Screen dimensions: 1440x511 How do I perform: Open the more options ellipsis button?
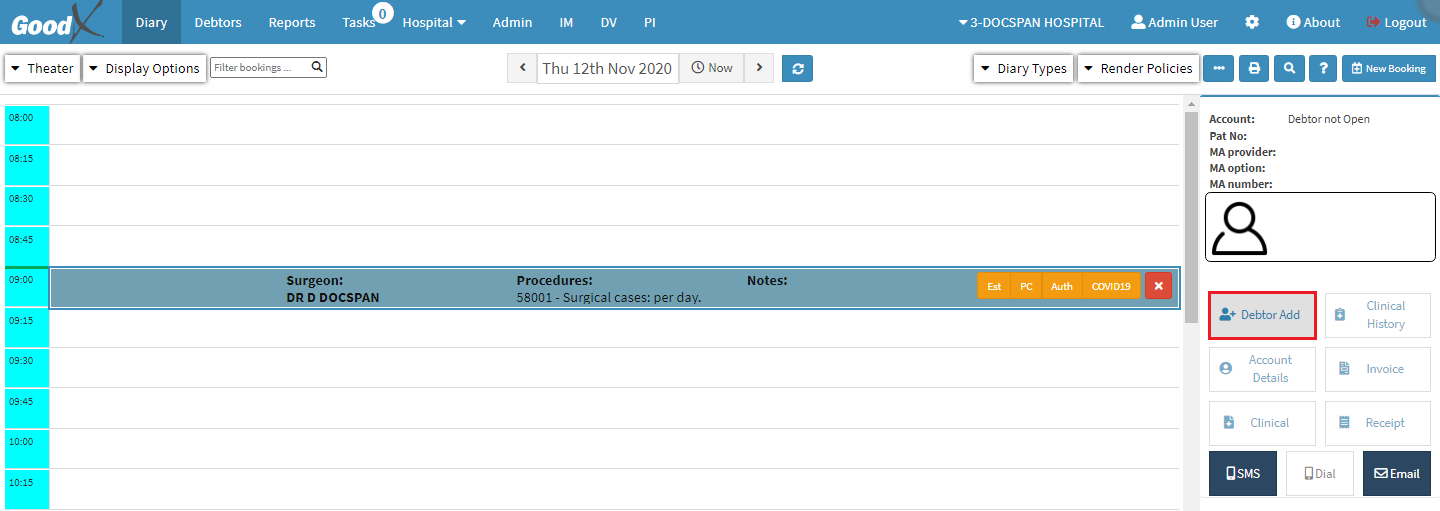click(1218, 68)
